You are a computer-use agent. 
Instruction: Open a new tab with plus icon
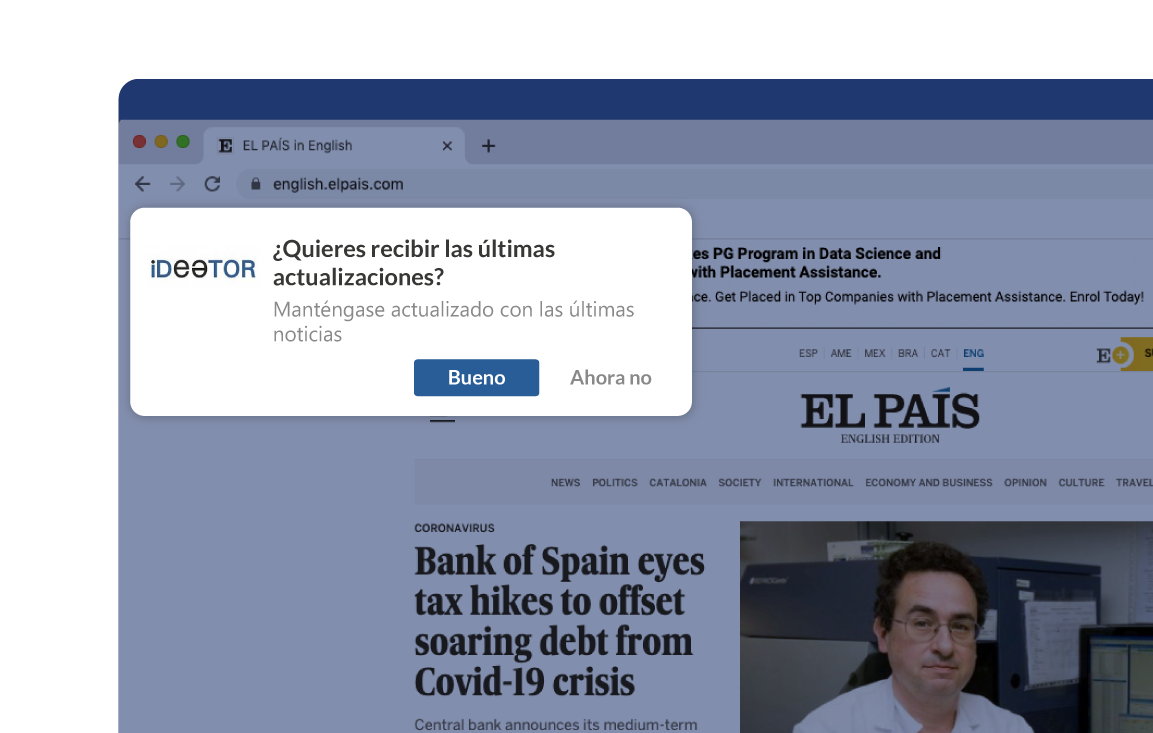488,146
